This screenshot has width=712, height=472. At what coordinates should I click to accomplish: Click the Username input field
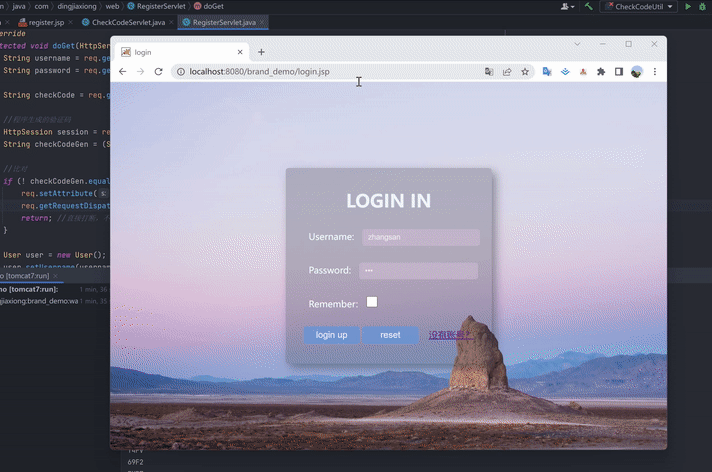[x=421, y=237]
